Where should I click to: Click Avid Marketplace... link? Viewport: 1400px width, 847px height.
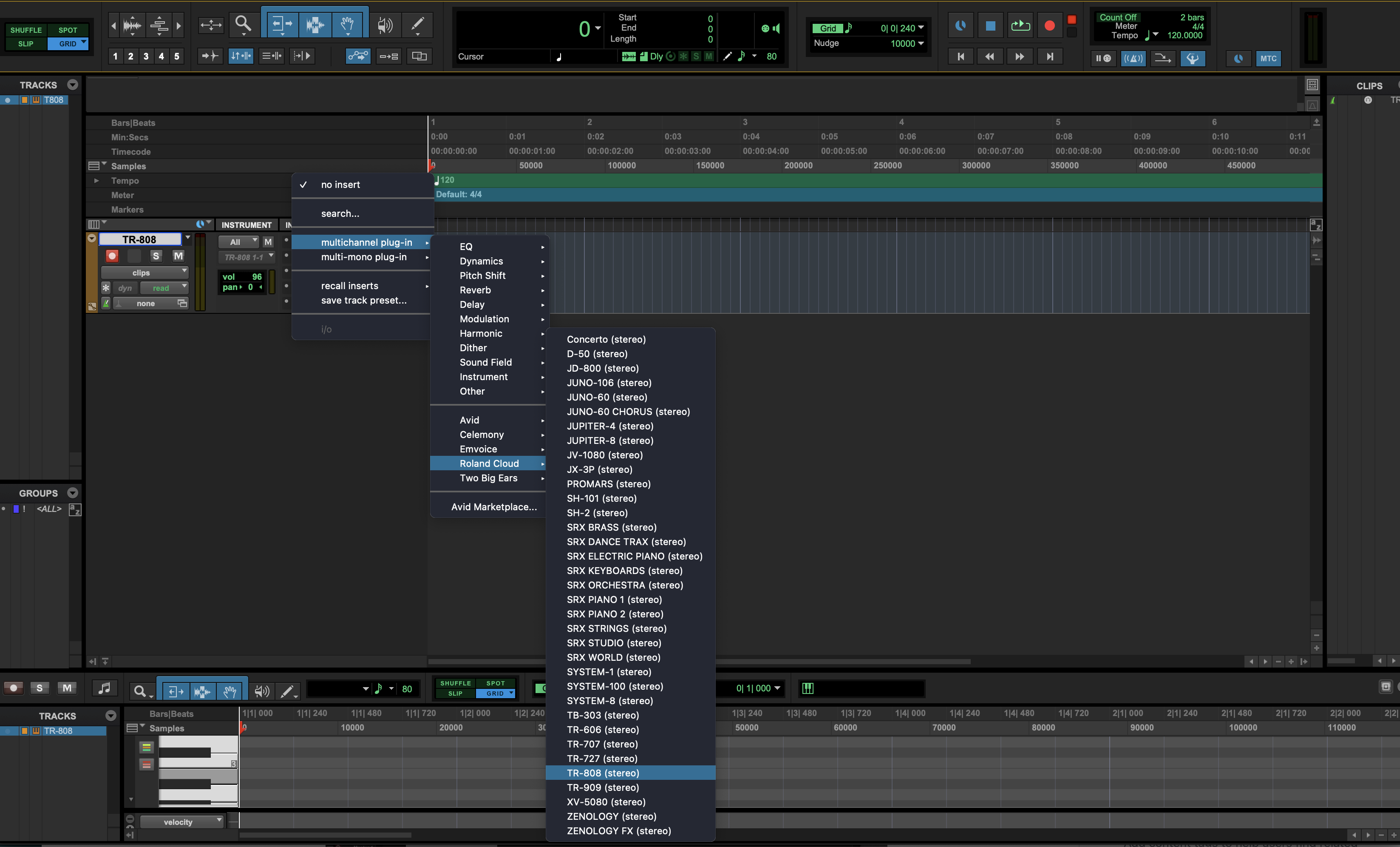click(x=493, y=506)
